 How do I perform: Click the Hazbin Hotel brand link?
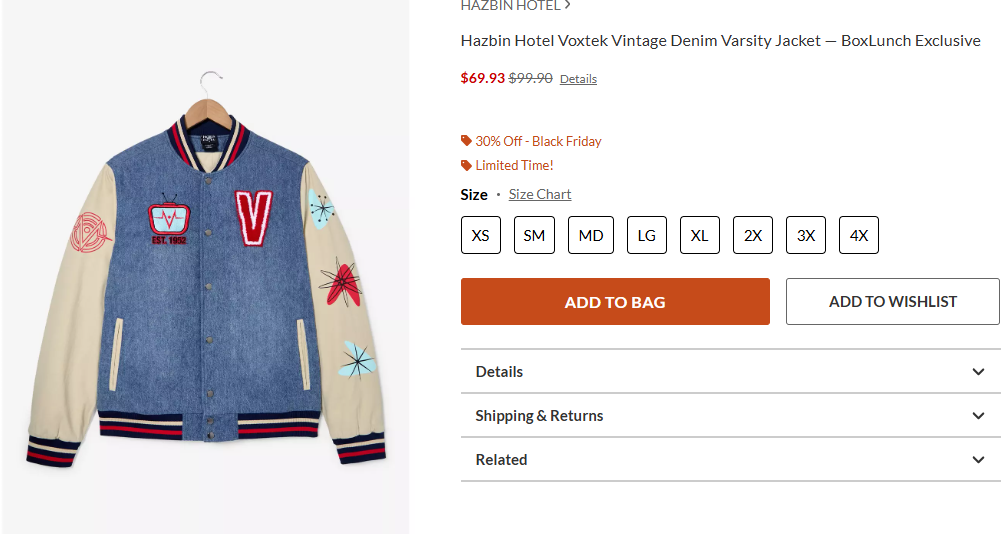tap(510, 5)
